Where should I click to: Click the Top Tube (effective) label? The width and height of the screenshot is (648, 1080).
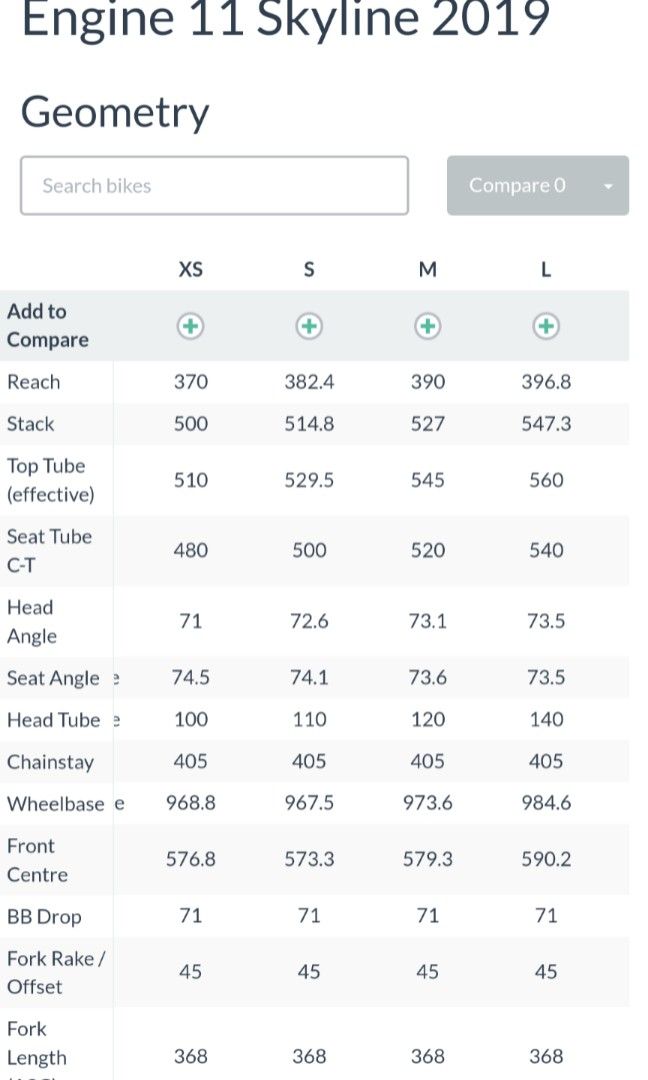pos(50,480)
